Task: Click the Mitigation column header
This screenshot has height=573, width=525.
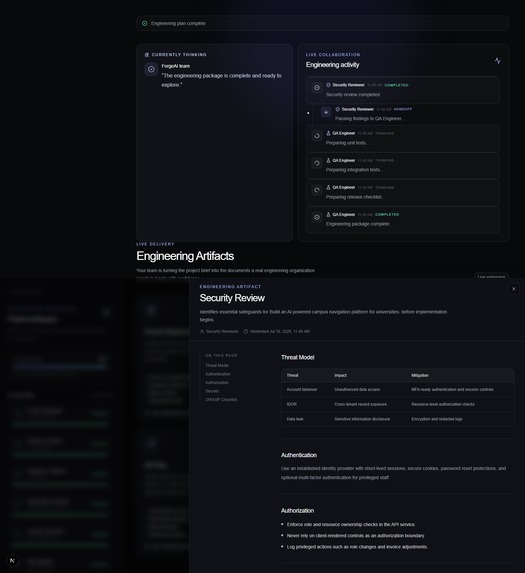Action: [420, 375]
